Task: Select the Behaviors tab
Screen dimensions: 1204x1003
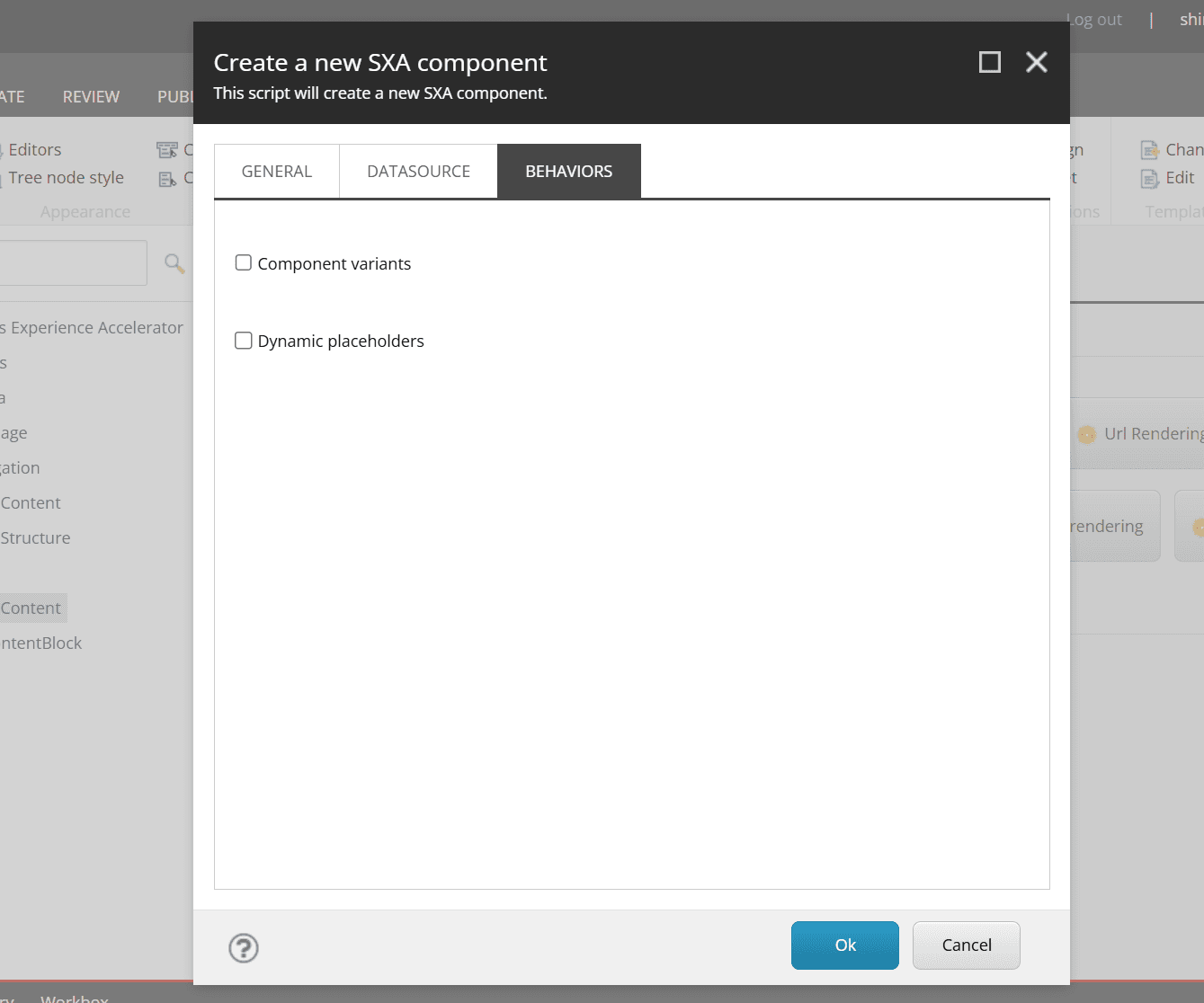Action: click(568, 172)
